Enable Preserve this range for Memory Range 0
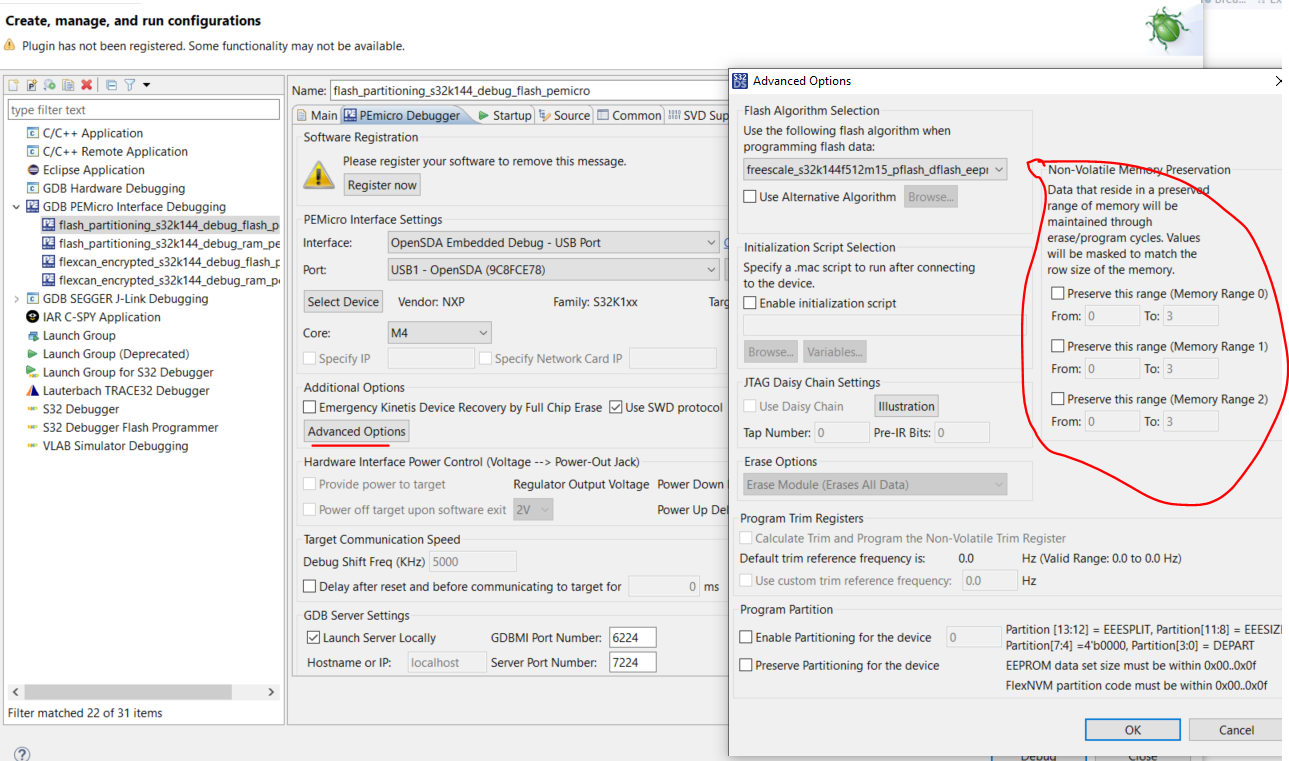Image resolution: width=1289 pixels, height=761 pixels. (x=1055, y=293)
